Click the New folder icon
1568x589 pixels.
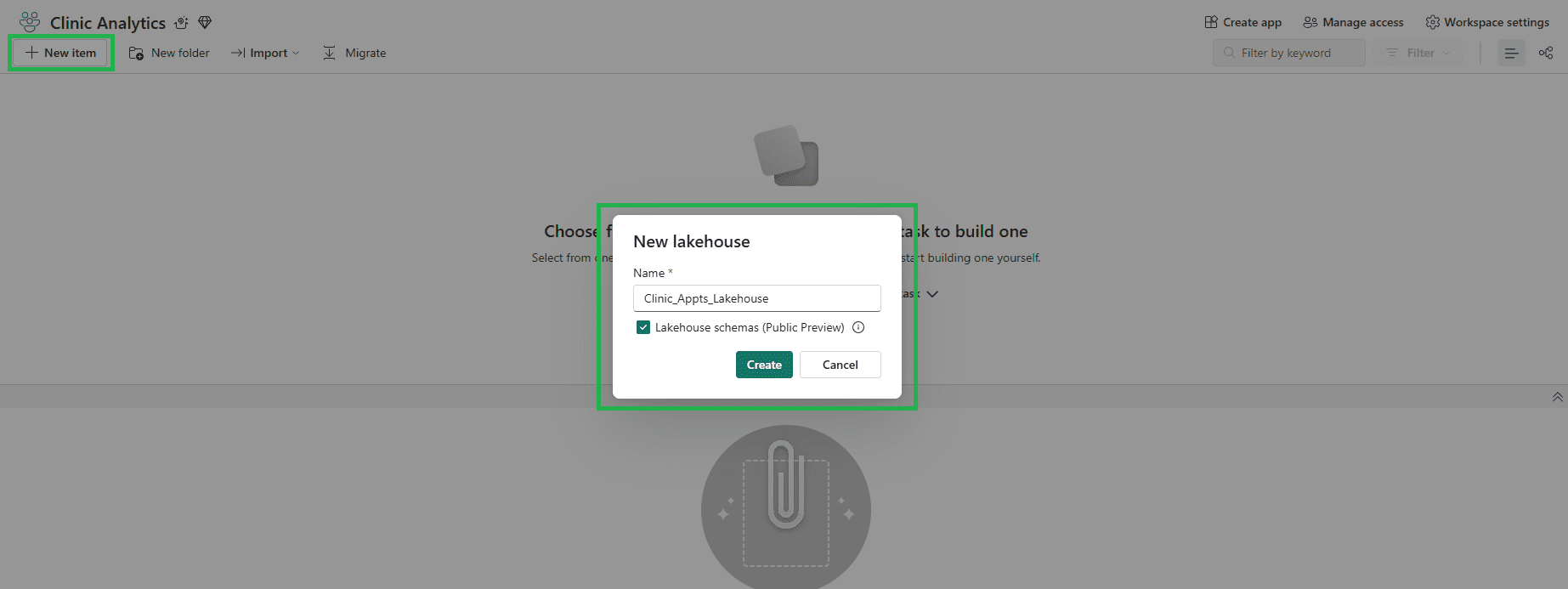coord(136,53)
